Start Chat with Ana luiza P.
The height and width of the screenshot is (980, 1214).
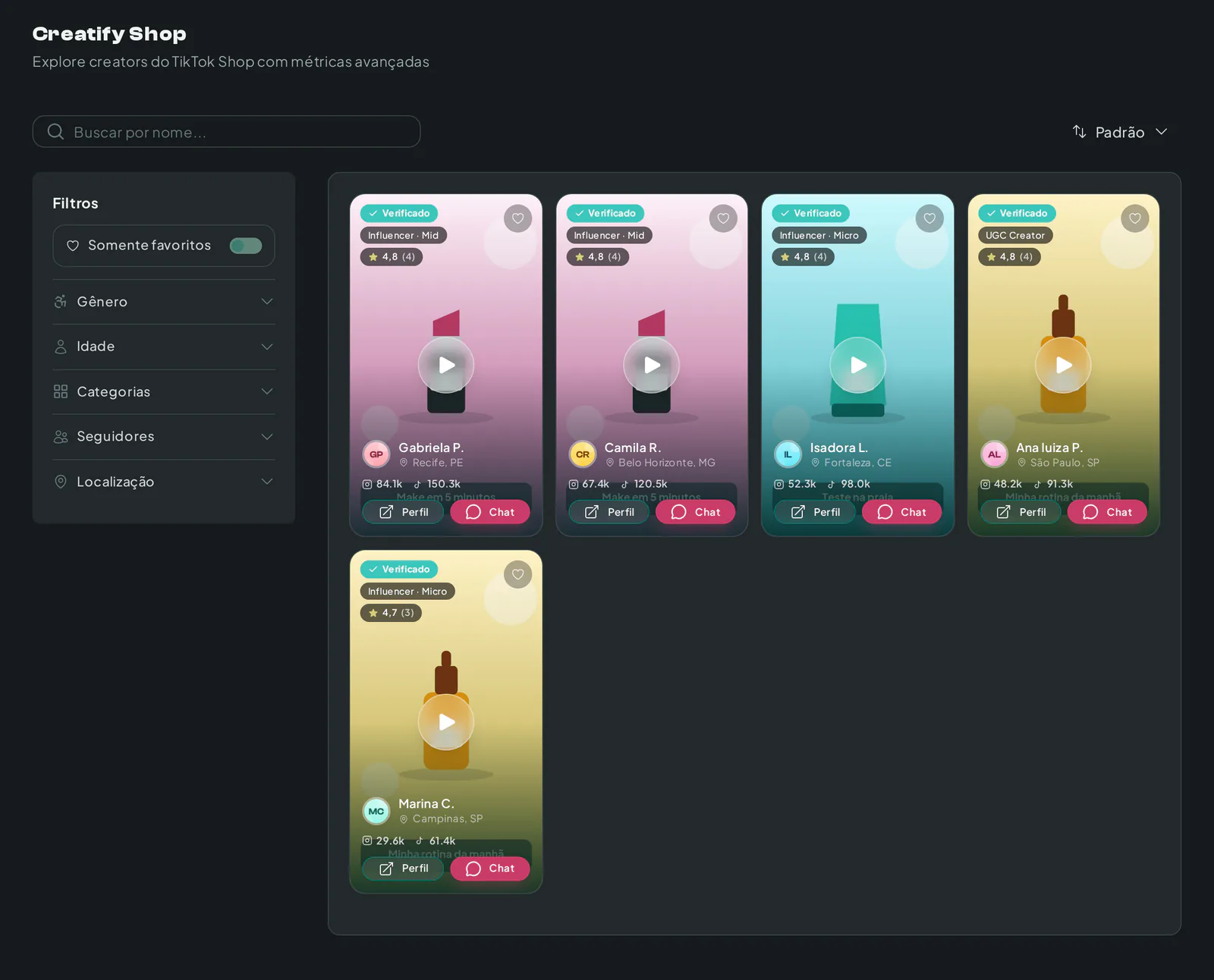1108,512
